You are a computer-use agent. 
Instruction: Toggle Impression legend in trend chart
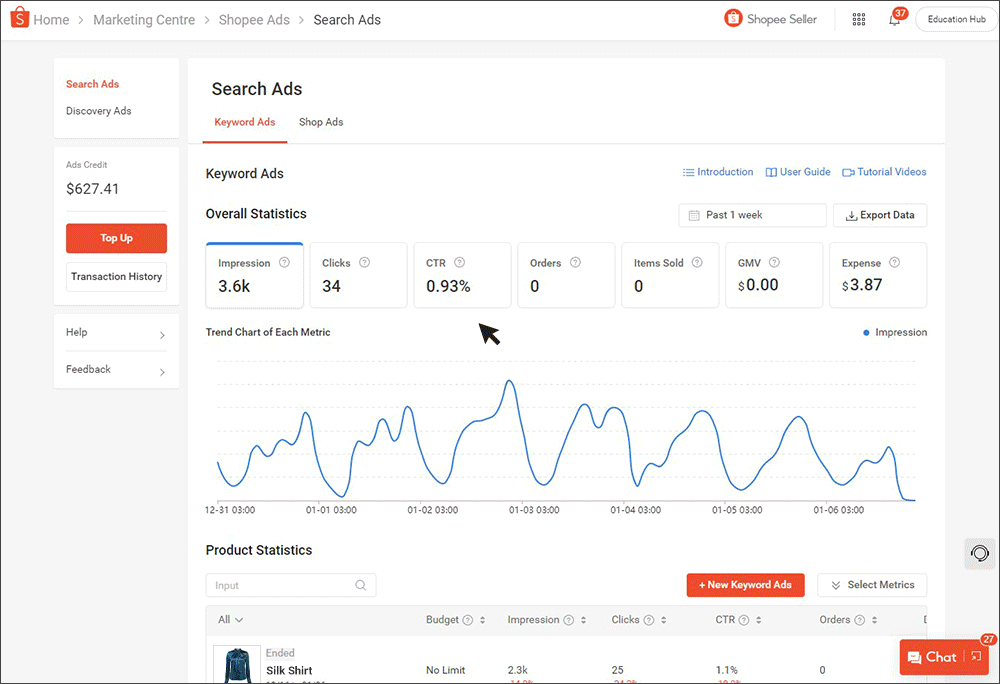tap(895, 332)
